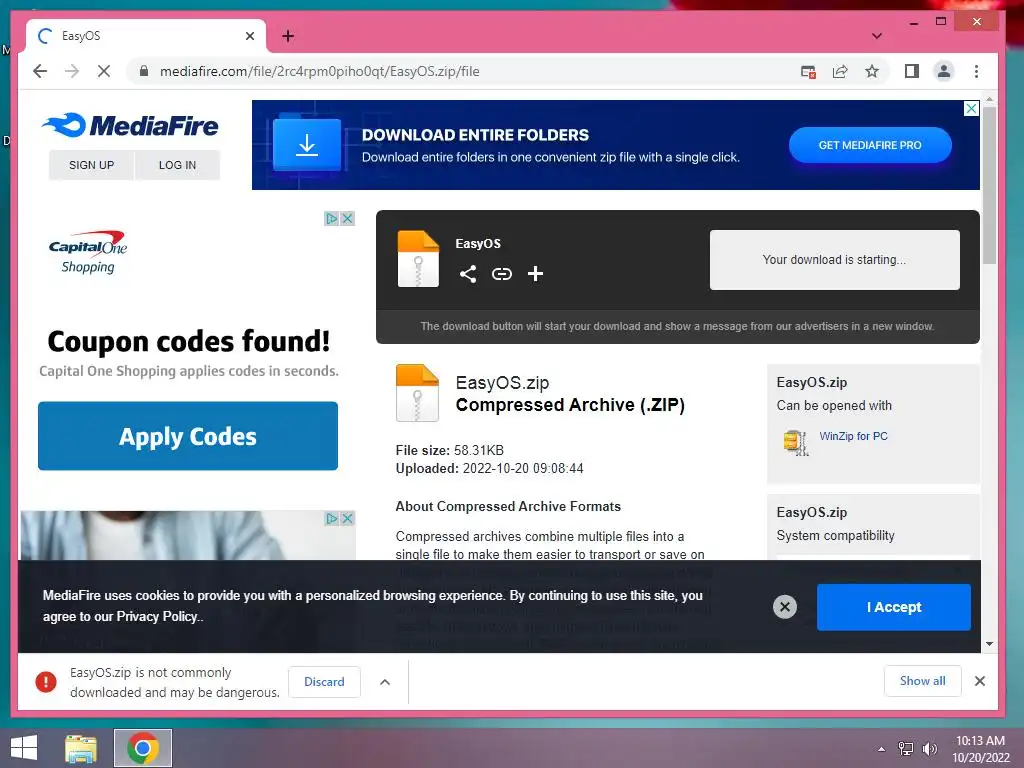Open the tab search chevron

877,36
